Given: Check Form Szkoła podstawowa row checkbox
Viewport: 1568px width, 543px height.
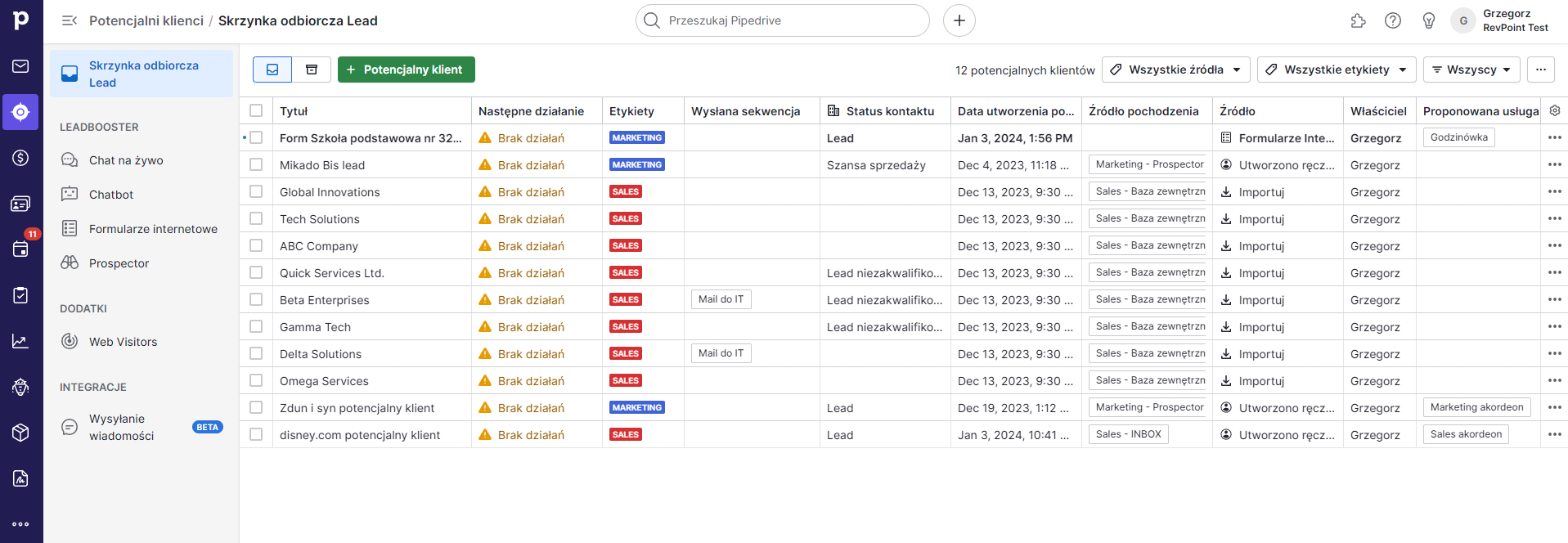Looking at the screenshot, I should (x=256, y=137).
